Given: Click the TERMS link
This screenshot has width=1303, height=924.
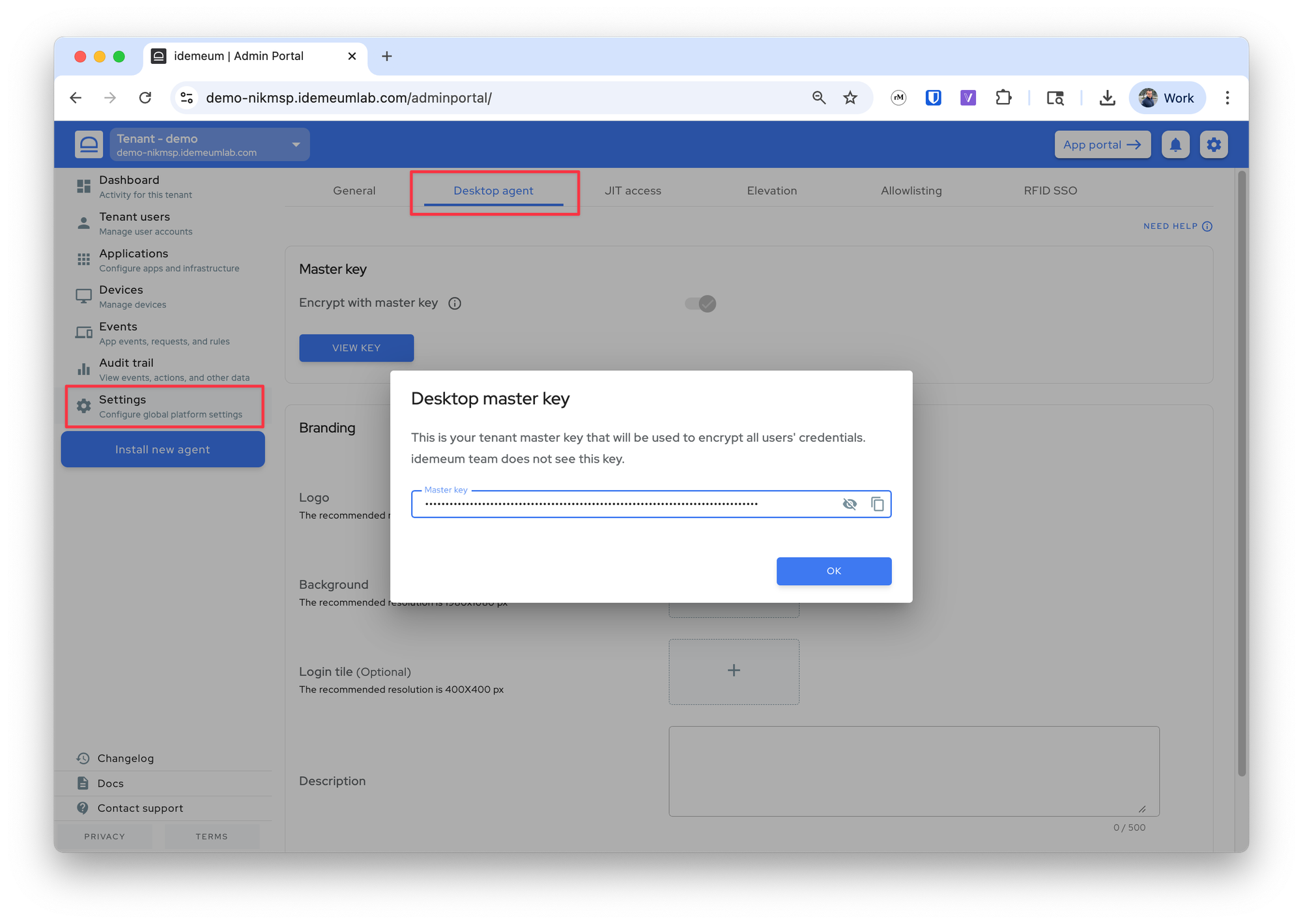Looking at the screenshot, I should (x=212, y=836).
